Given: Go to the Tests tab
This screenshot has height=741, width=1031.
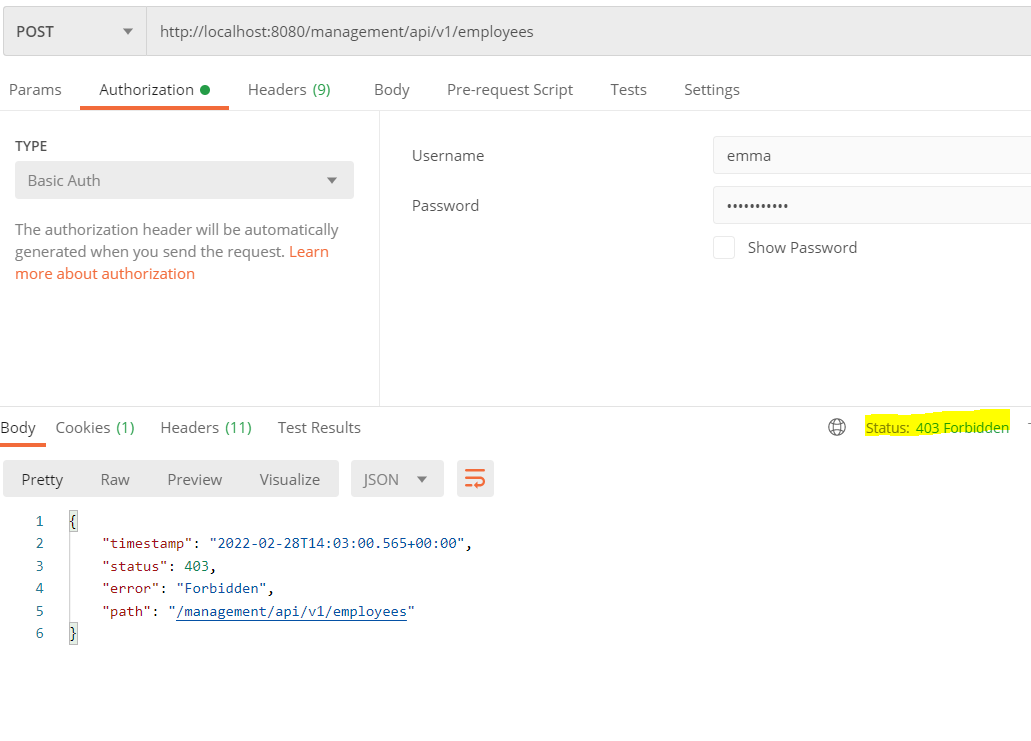Looking at the screenshot, I should point(628,90).
